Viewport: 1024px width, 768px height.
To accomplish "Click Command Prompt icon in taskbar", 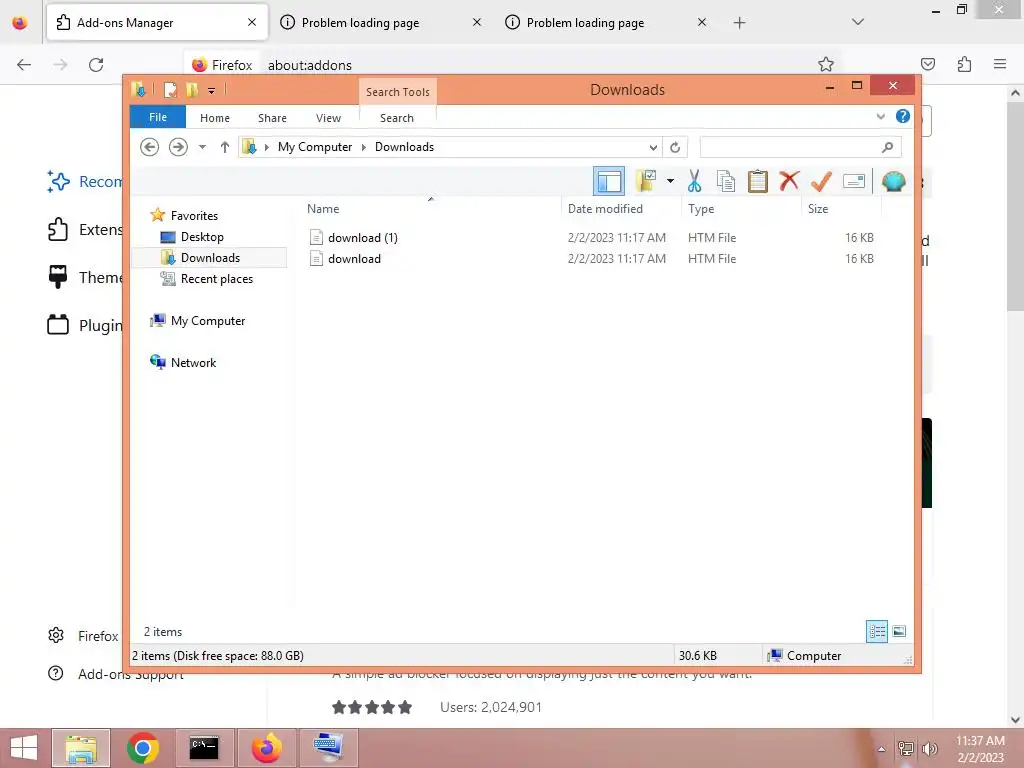I will tap(204, 748).
